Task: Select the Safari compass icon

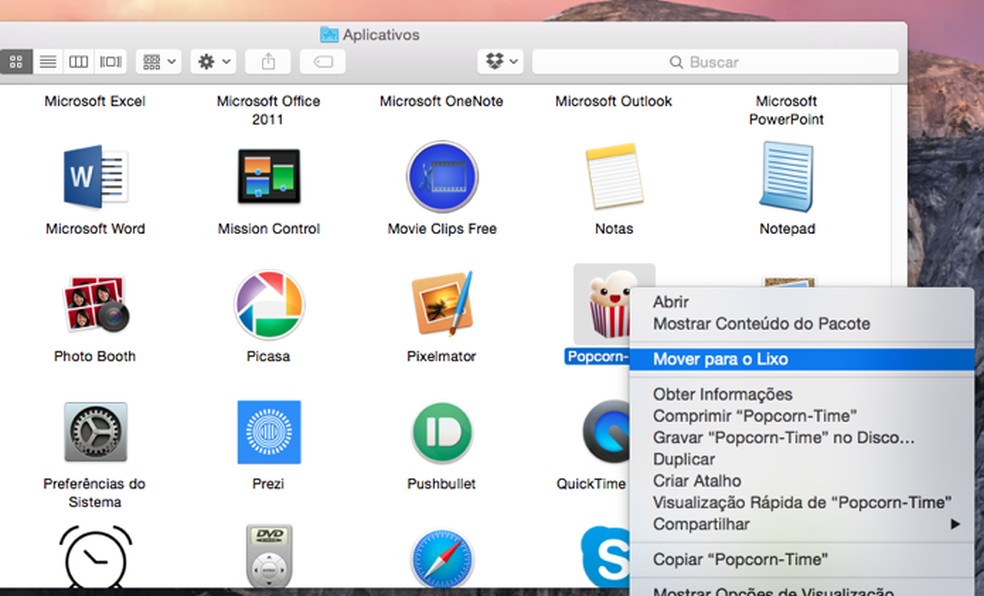Action: pyautogui.click(x=442, y=558)
